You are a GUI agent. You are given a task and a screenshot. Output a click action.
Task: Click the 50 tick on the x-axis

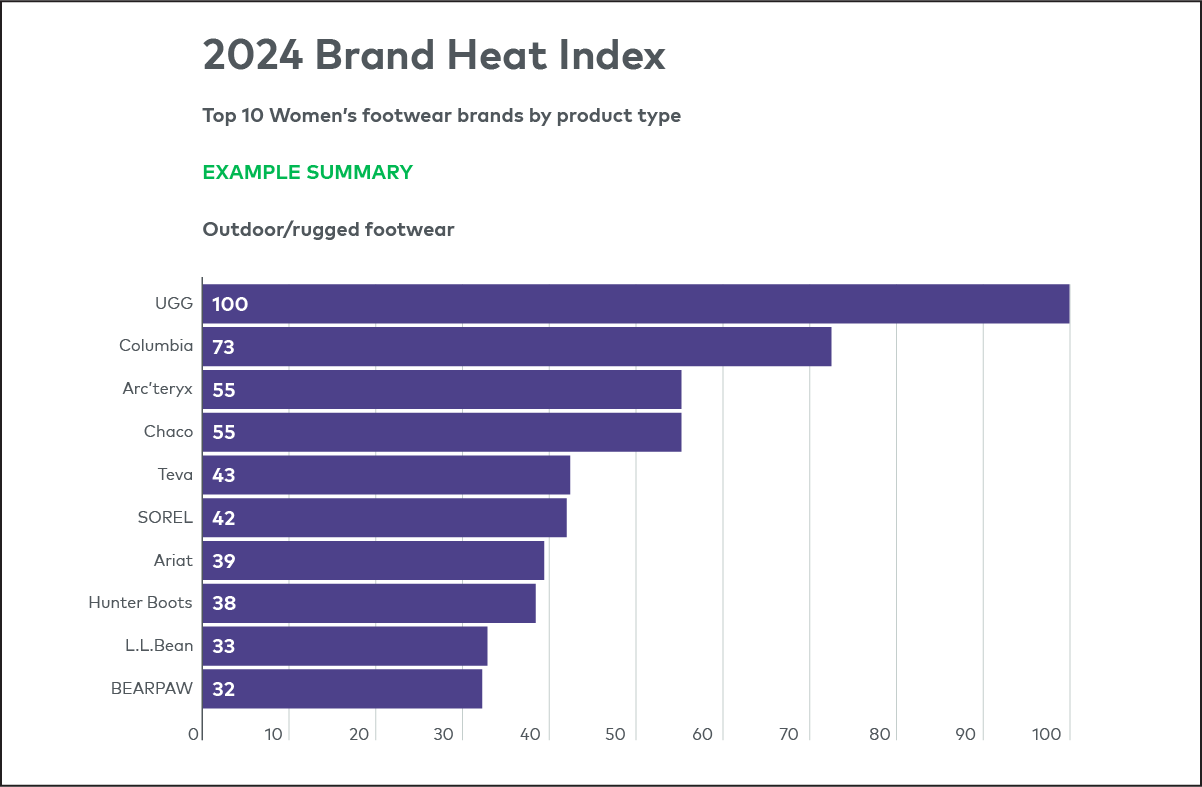(615, 734)
